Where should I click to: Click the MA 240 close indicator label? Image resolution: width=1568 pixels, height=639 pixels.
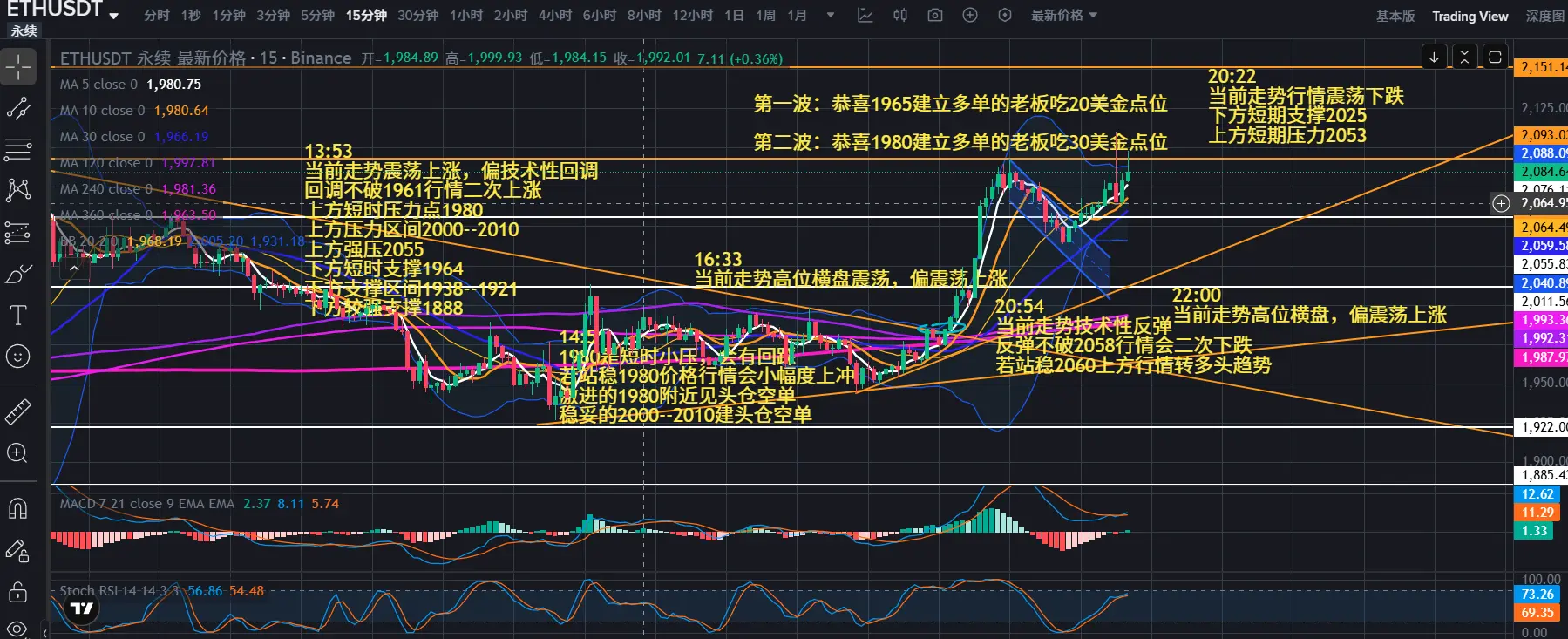click(105, 189)
